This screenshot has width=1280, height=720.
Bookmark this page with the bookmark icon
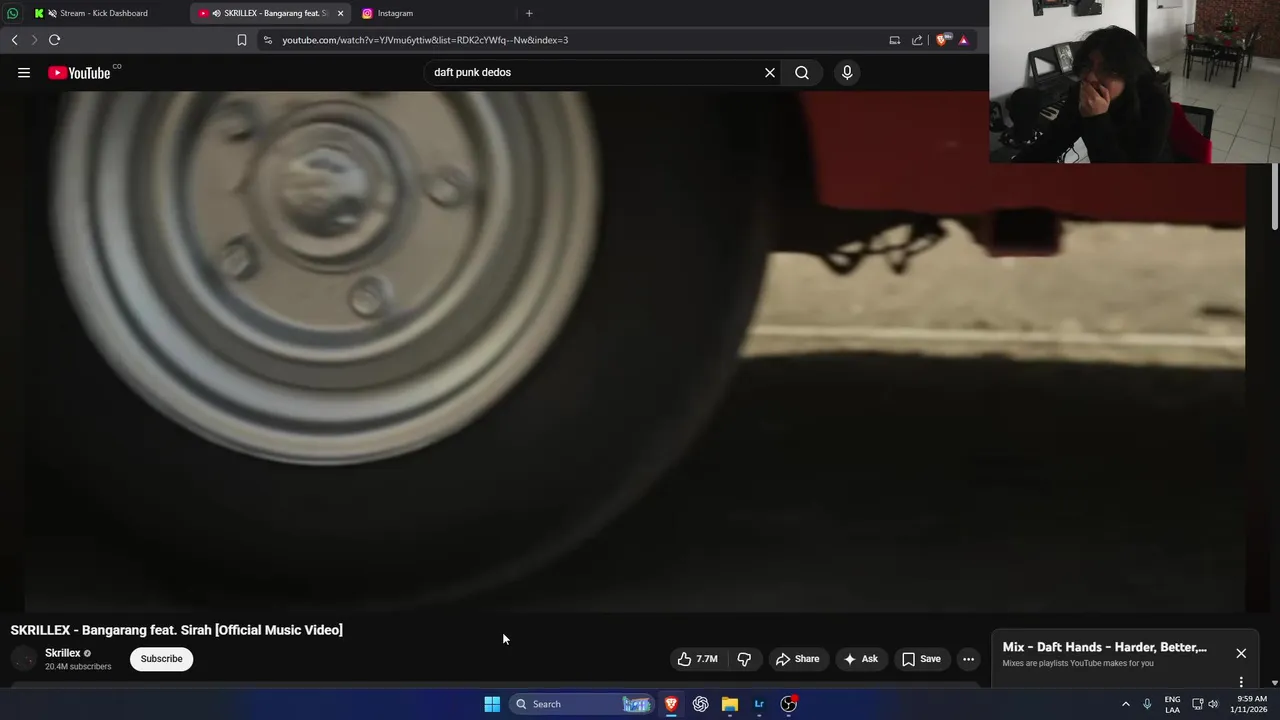[x=242, y=40]
